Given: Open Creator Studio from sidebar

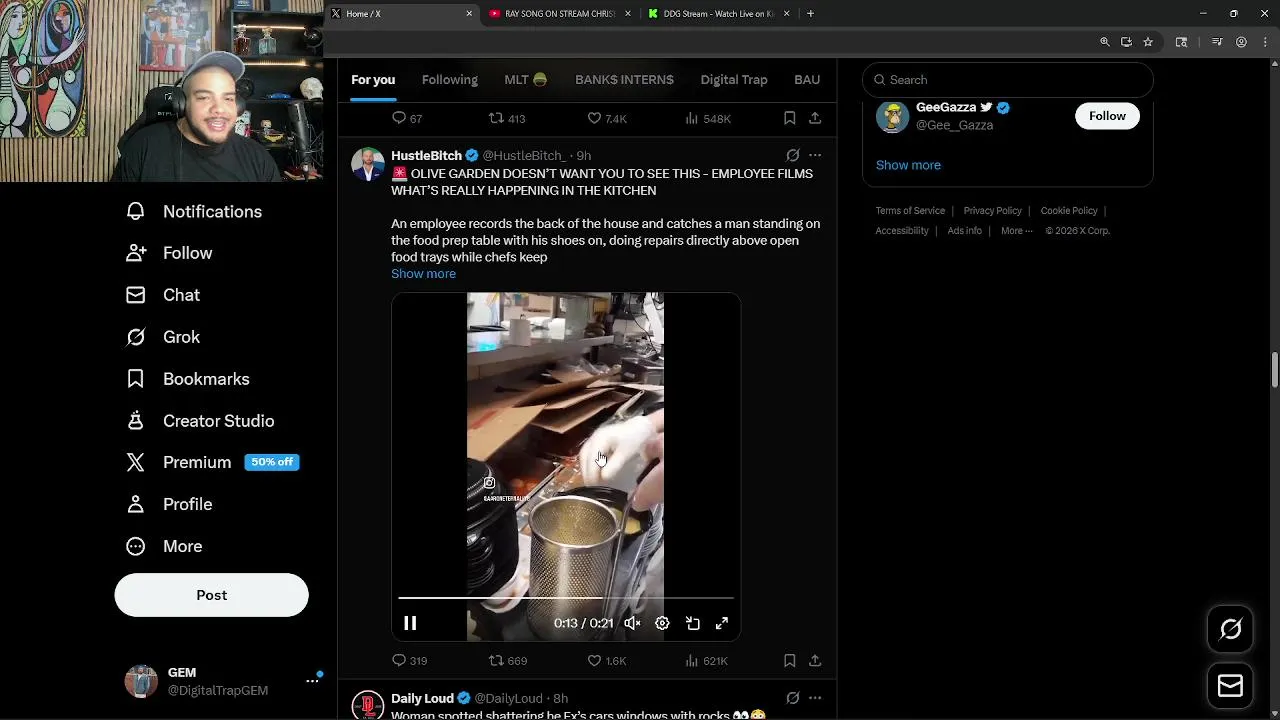Looking at the screenshot, I should [x=200, y=421].
